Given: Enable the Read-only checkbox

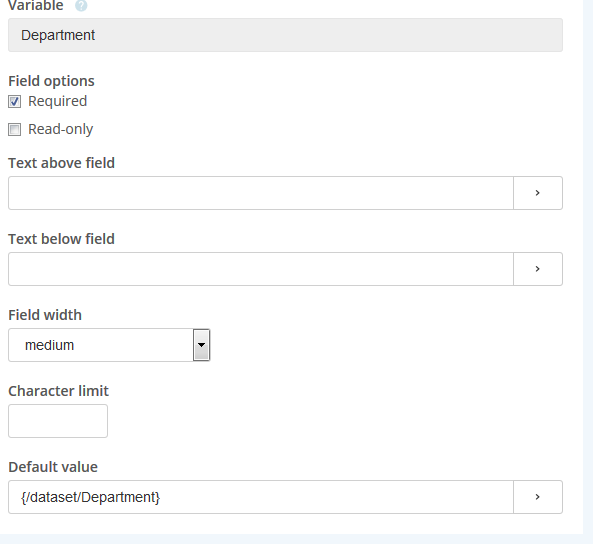Looking at the screenshot, I should 14,130.
